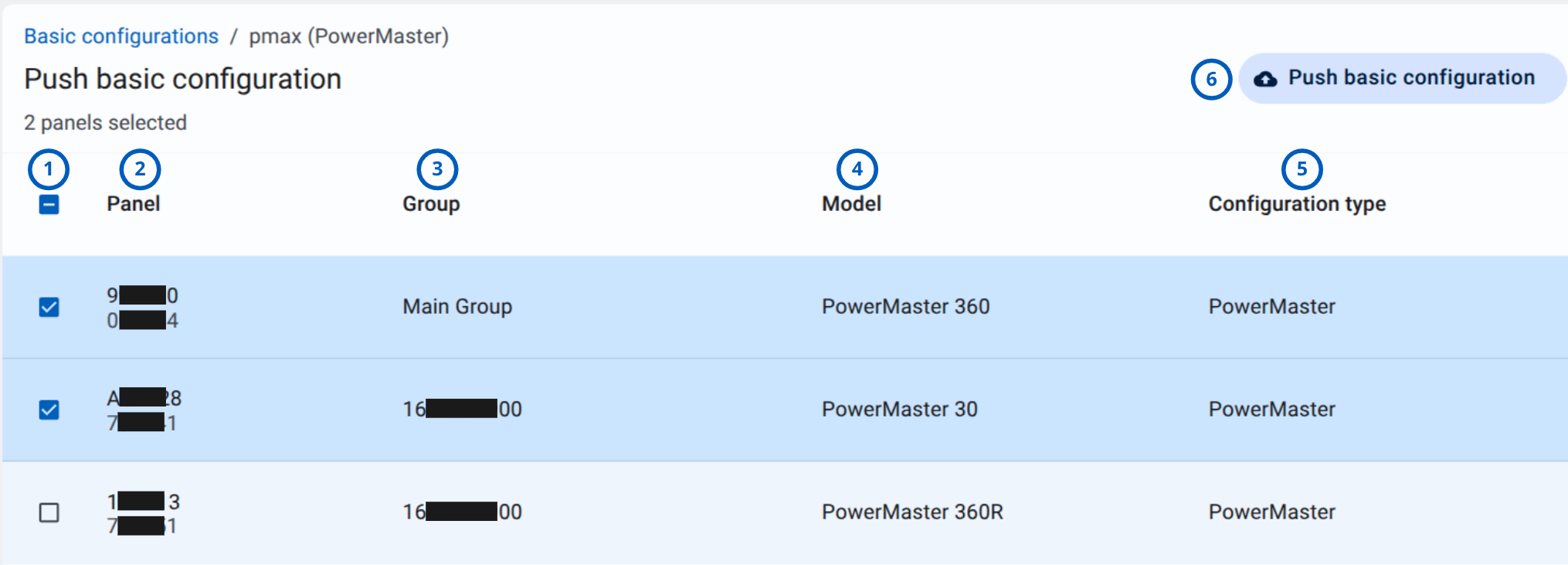1568x565 pixels.
Task: Click the Group cell in PowerMaster 360R row
Action: pos(462,512)
